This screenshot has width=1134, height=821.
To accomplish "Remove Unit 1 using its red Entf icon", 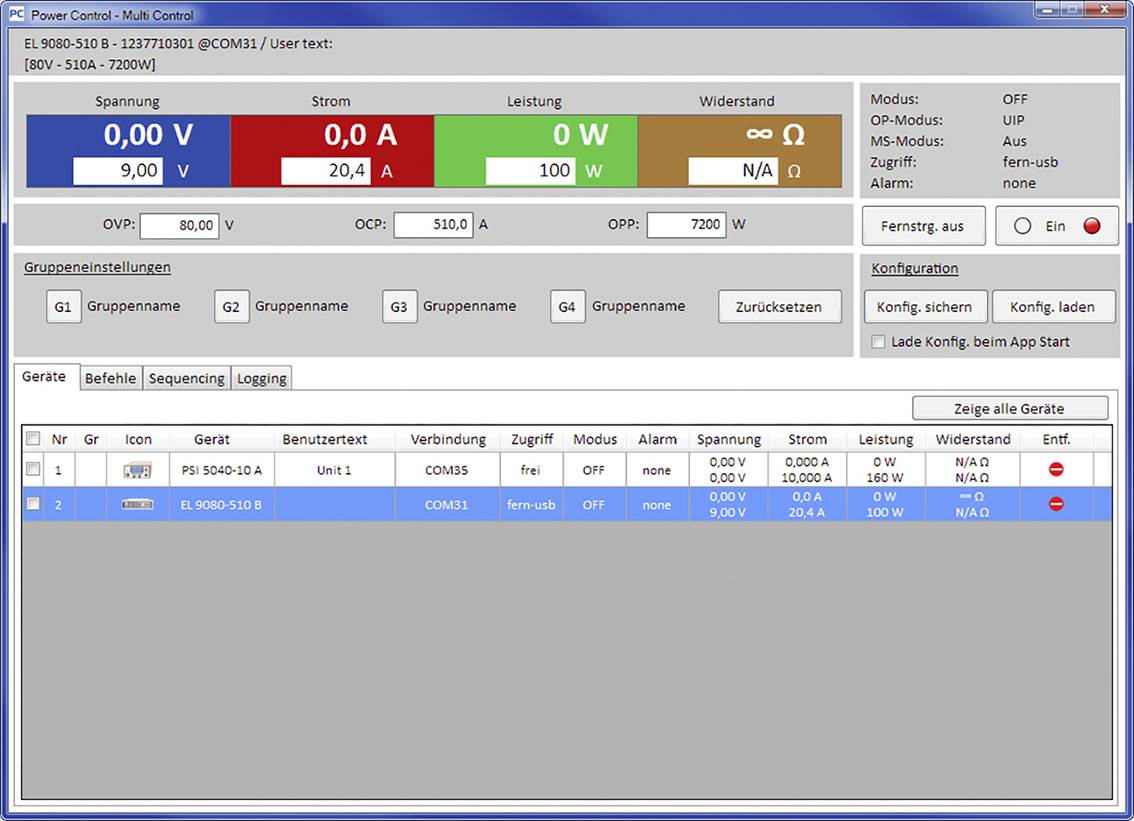I will [x=1058, y=469].
